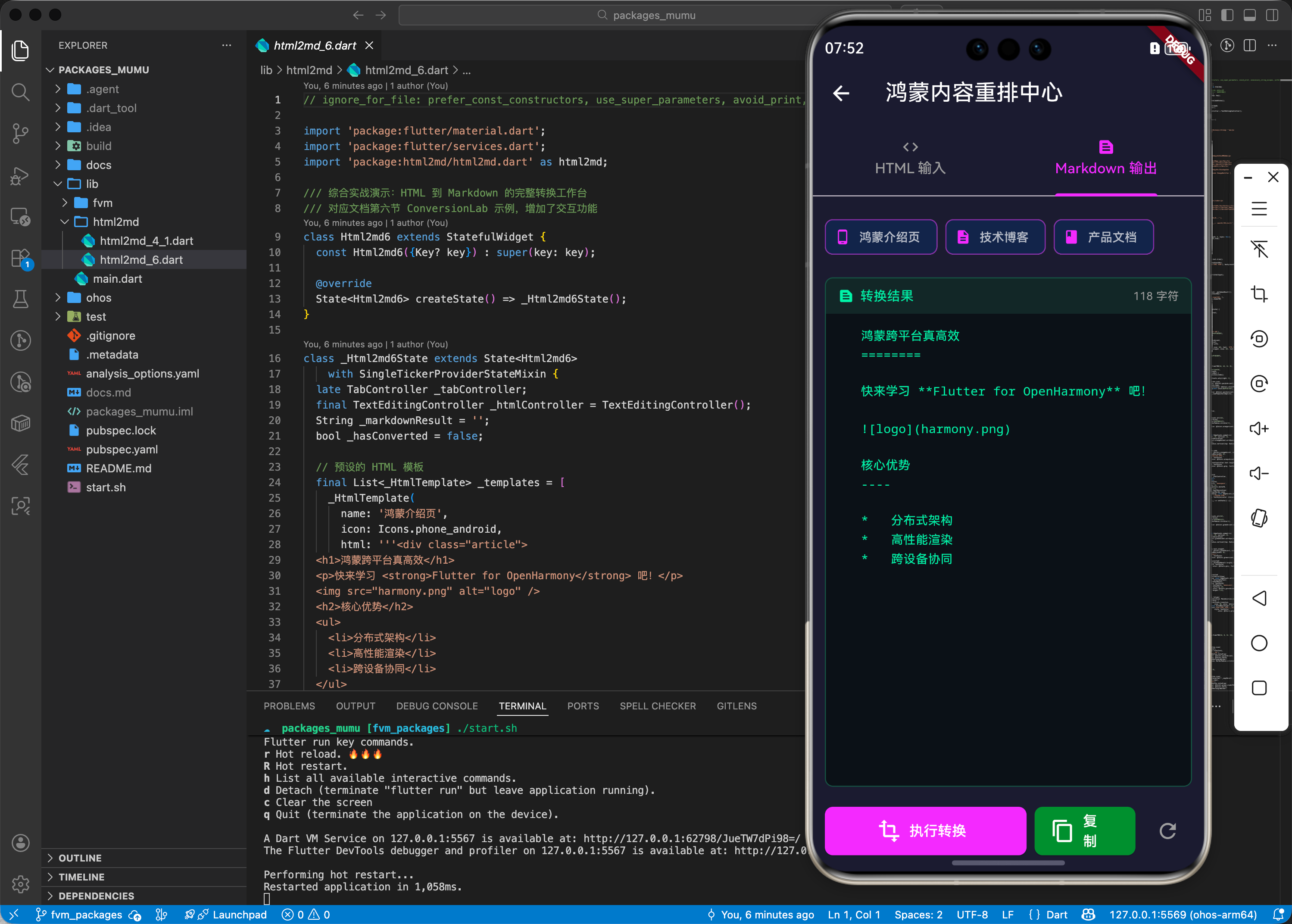Image resolution: width=1292 pixels, height=924 pixels.
Task: Click the refresh icon beside copy button
Action: coord(1167,830)
